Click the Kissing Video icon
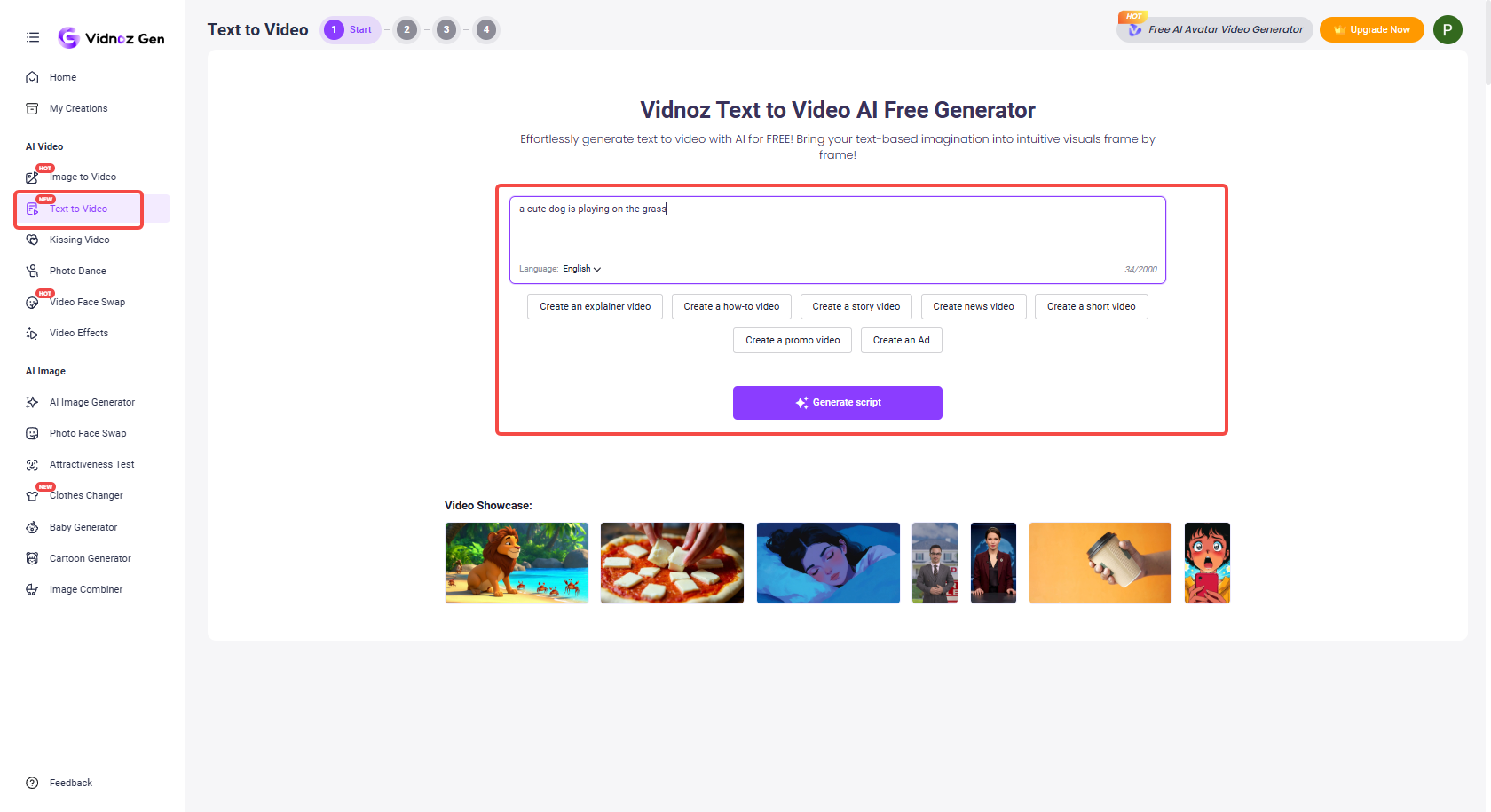 [32, 240]
